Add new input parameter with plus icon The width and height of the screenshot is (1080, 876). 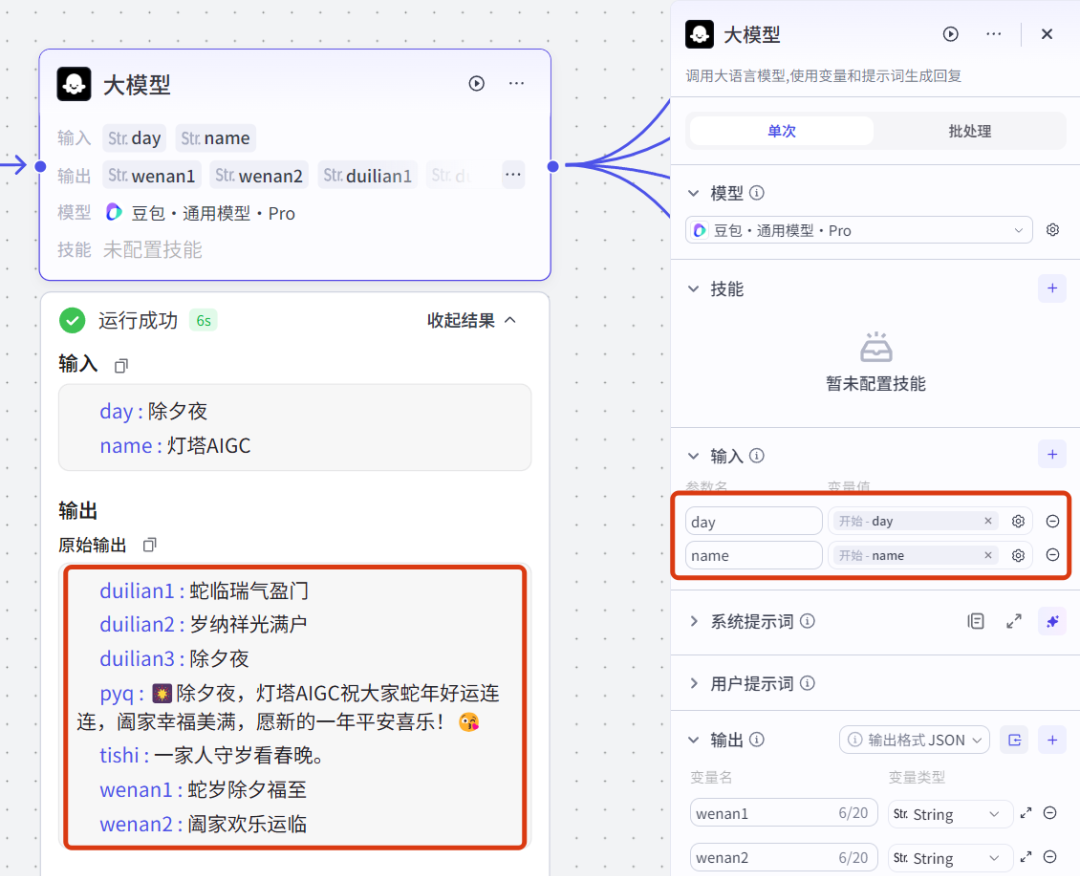(1051, 455)
